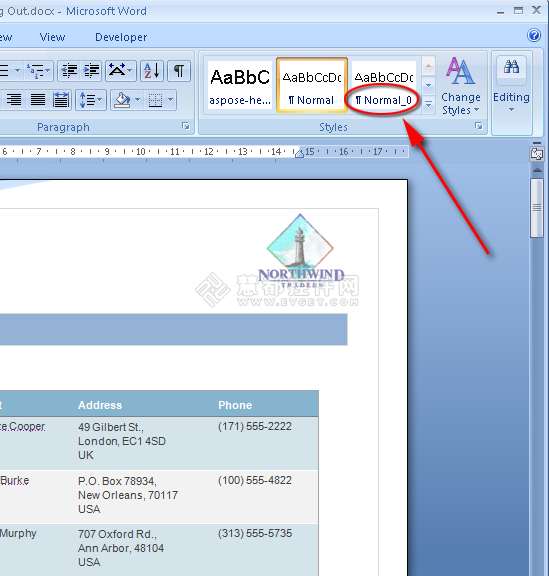Viewport: 549px width, 576px height.
Task: Open the Developer ribbon tab
Action: click(x=121, y=37)
